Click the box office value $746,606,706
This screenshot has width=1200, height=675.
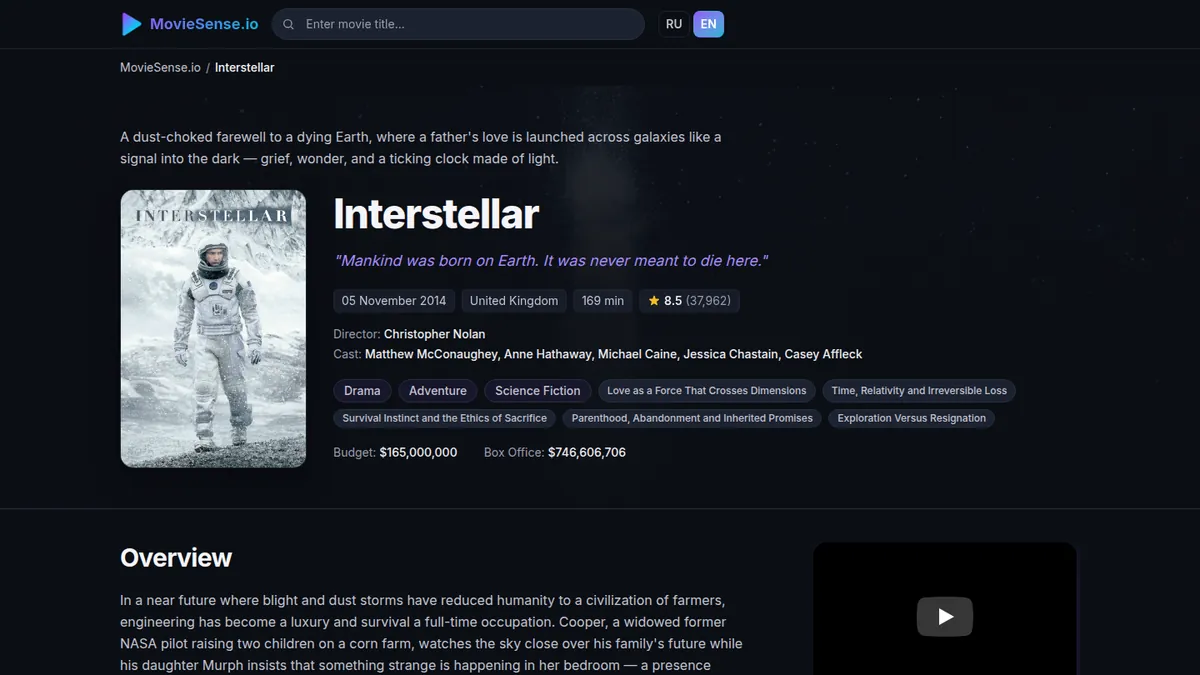[x=587, y=453]
